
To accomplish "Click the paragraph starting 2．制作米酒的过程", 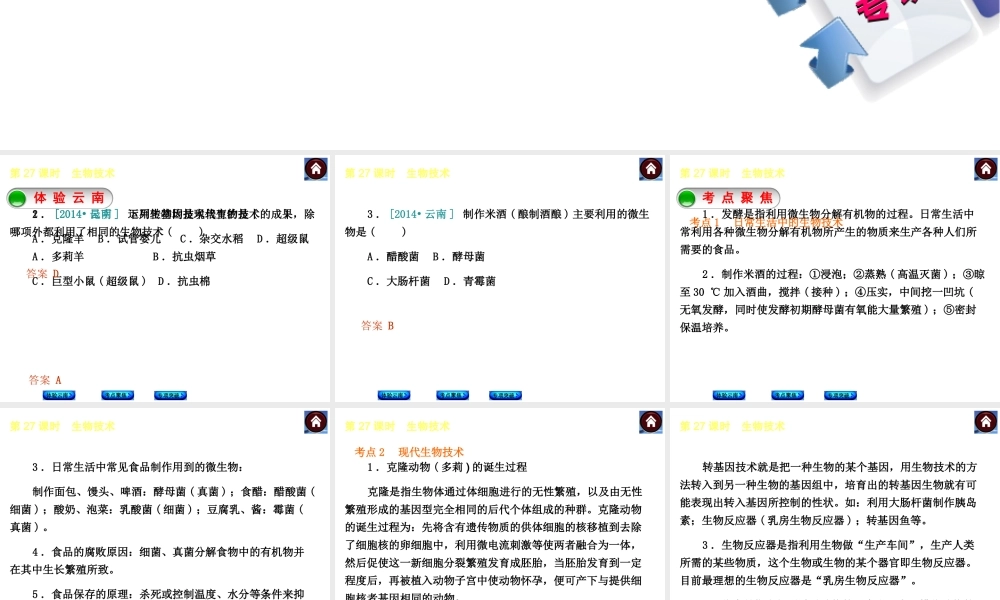I will (x=832, y=301).
